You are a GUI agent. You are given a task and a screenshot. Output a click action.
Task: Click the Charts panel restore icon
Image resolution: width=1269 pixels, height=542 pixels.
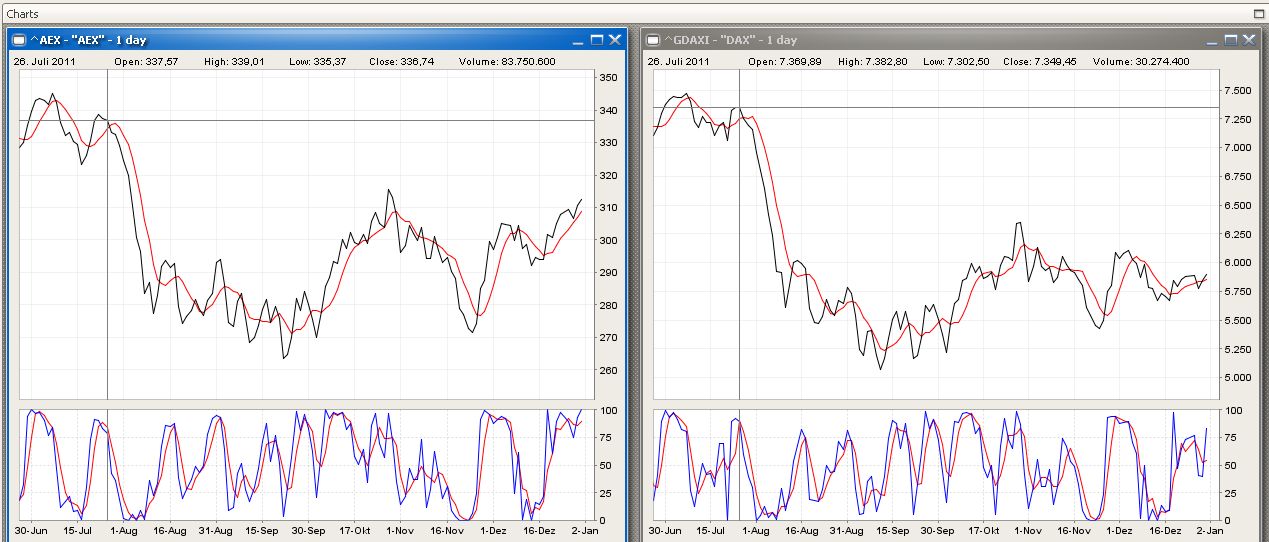click(x=1258, y=14)
